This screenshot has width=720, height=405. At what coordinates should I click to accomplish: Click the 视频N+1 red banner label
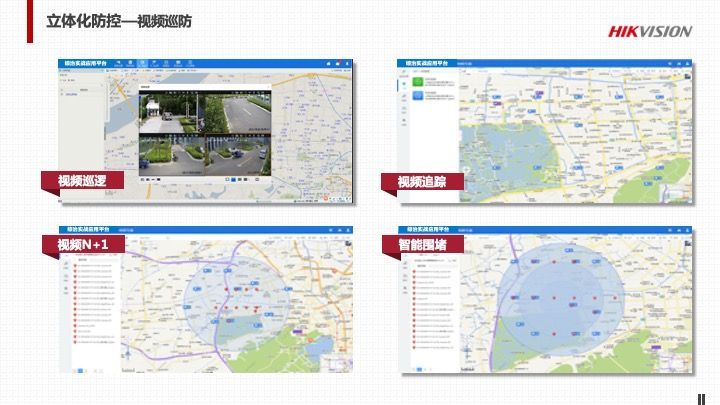(83, 244)
